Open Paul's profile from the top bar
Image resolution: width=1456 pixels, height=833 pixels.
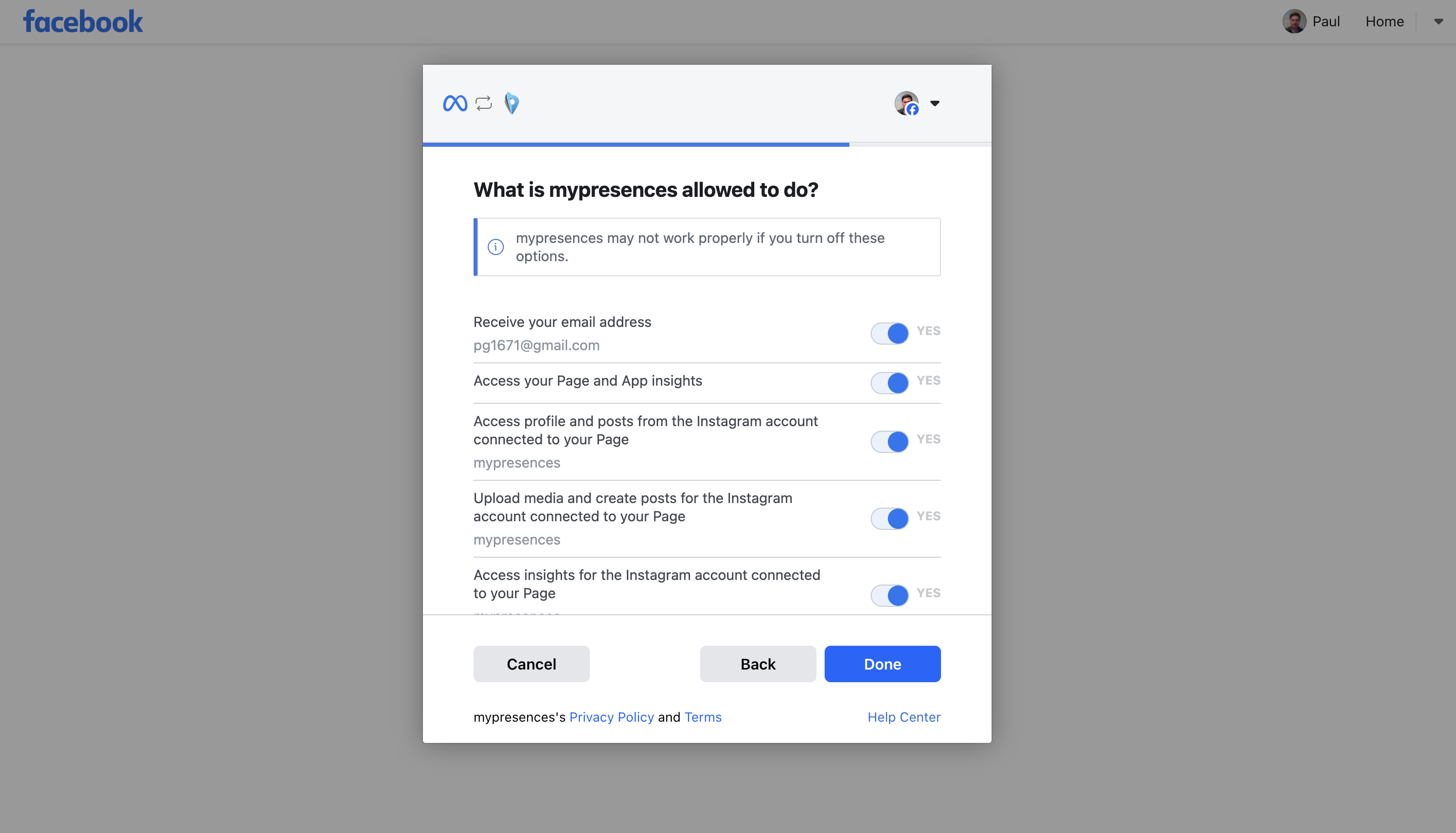1325,22
